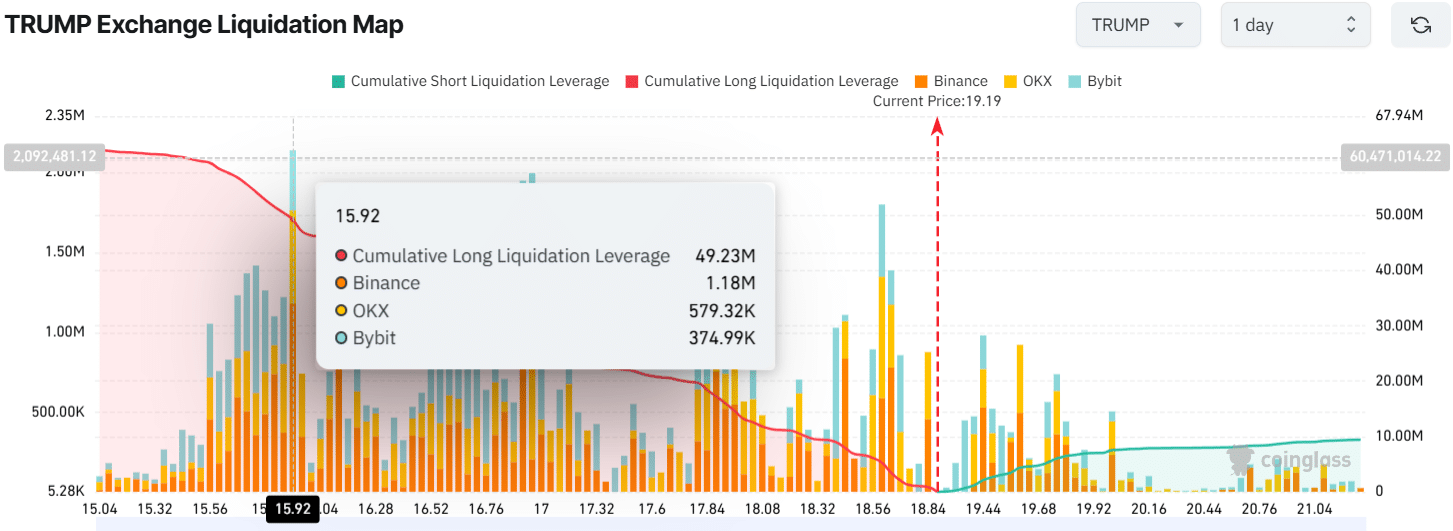Click the TRUMP Exchange Liquidation Map title
The image size is (1453, 531).
(204, 25)
